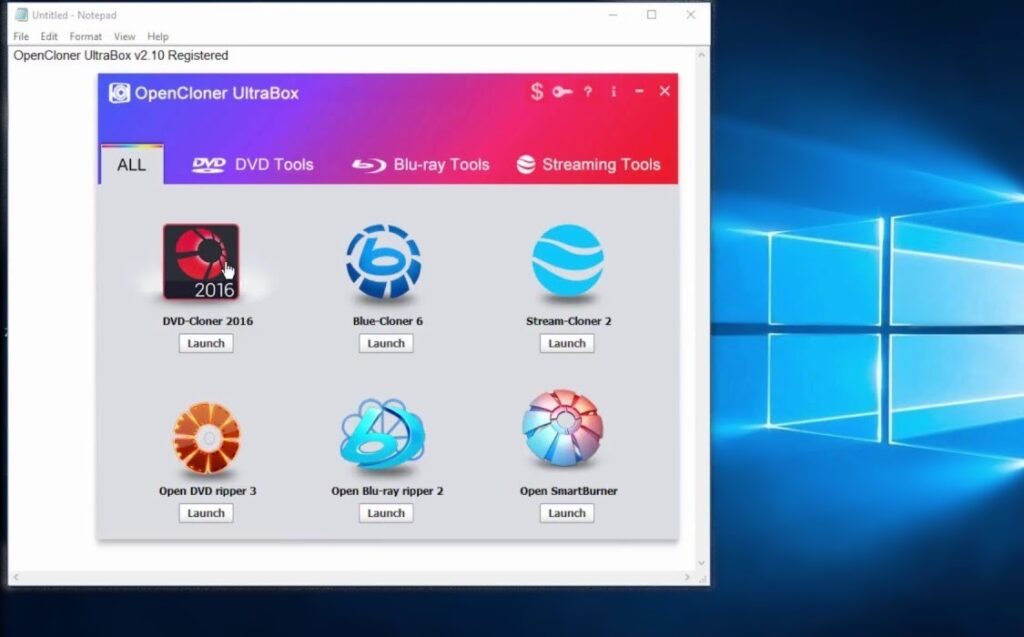1024x637 pixels.
Task: Click Notepad horizontal scrollbar left arrow
Action: click(16, 577)
